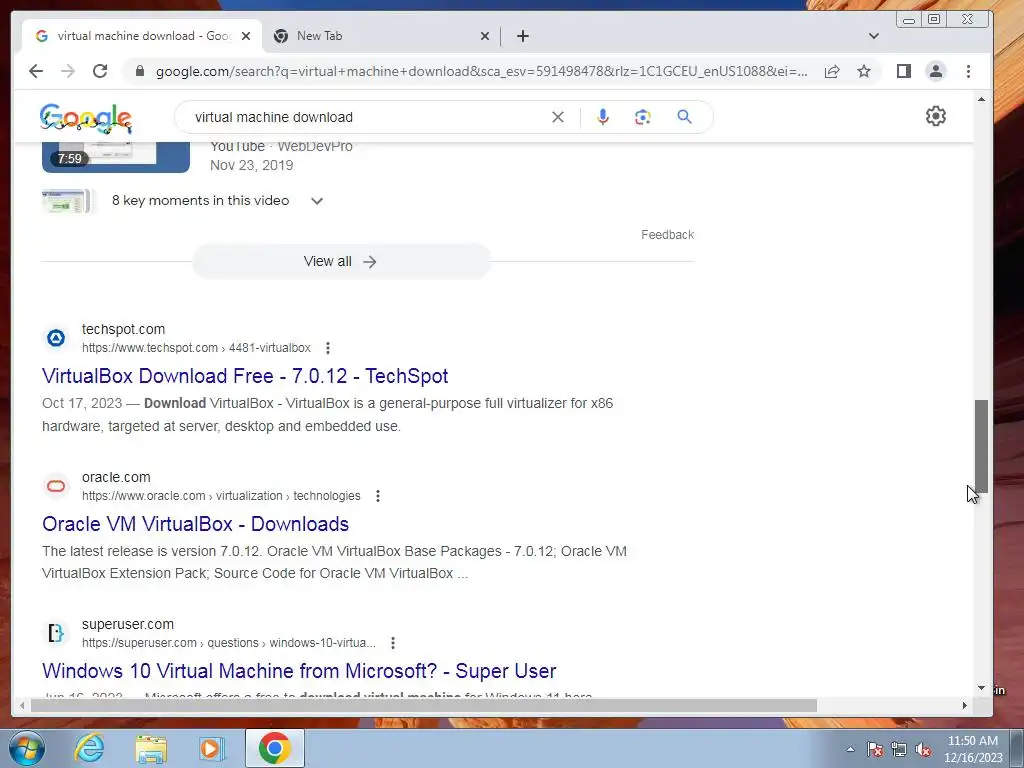Click the superuser.com site favicon
This screenshot has width=1024, height=768.
click(56, 633)
